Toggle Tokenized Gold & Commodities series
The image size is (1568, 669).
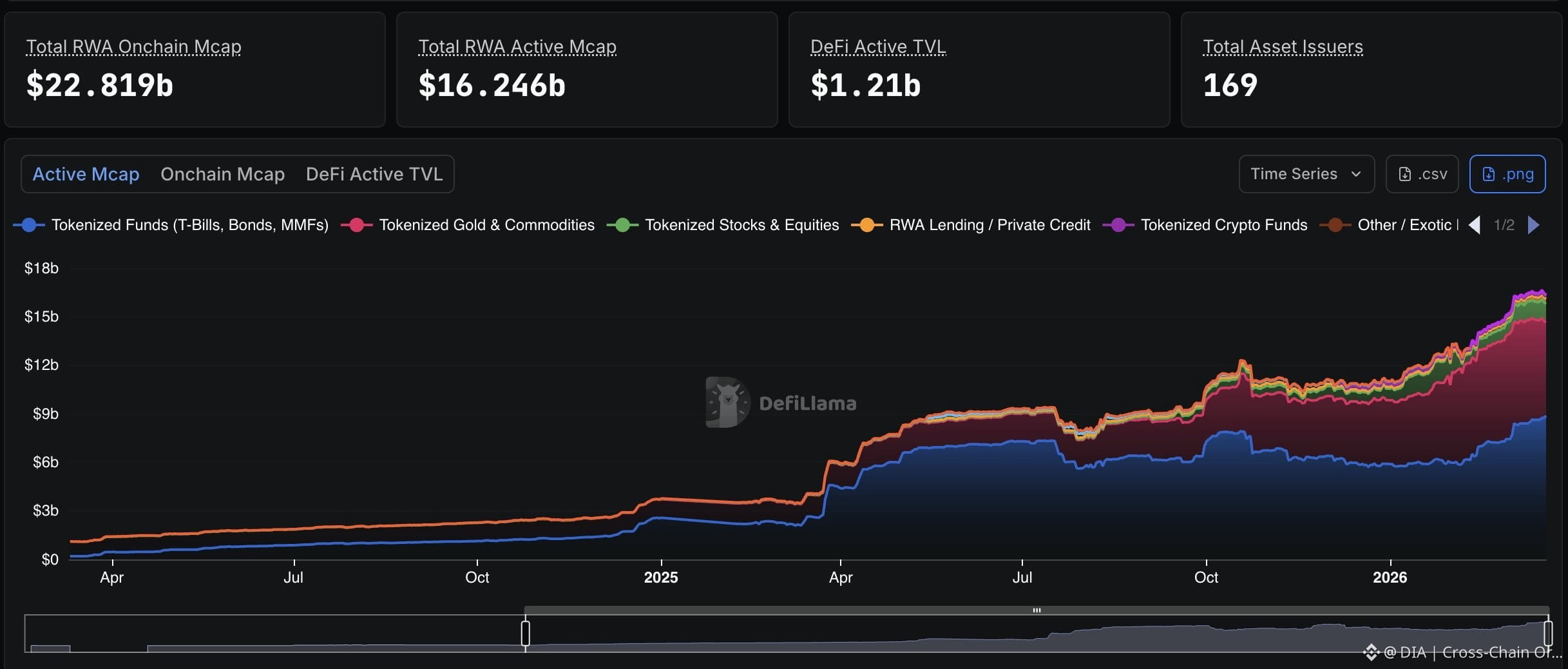(468, 225)
